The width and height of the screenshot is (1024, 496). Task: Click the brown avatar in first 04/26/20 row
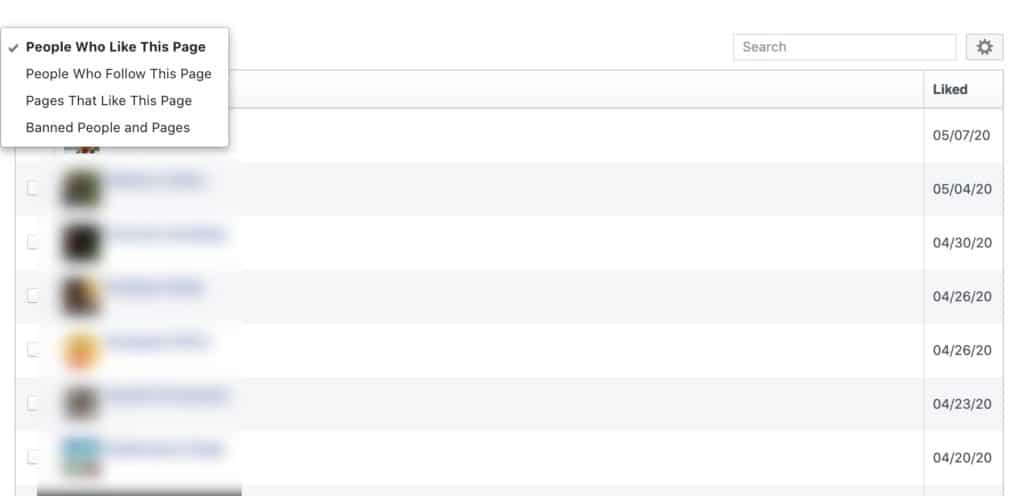tap(81, 296)
